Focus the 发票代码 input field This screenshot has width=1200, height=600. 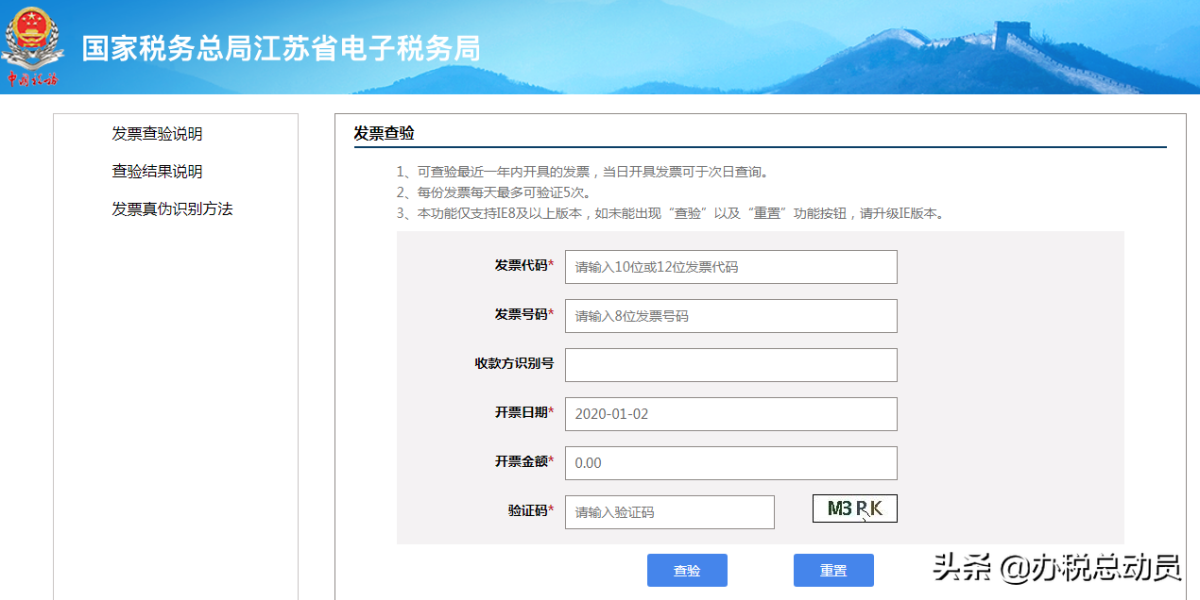tap(730, 267)
